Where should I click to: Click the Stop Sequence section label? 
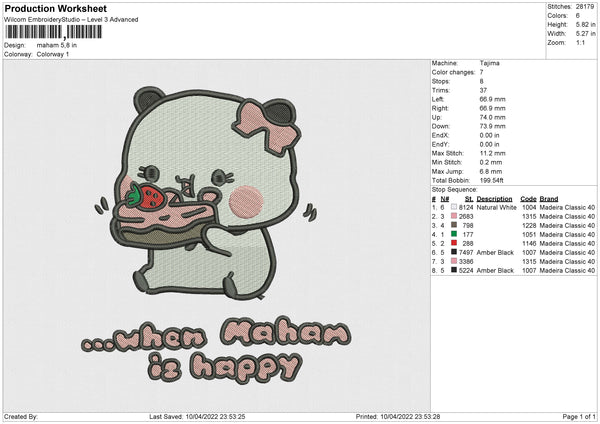click(x=452, y=186)
